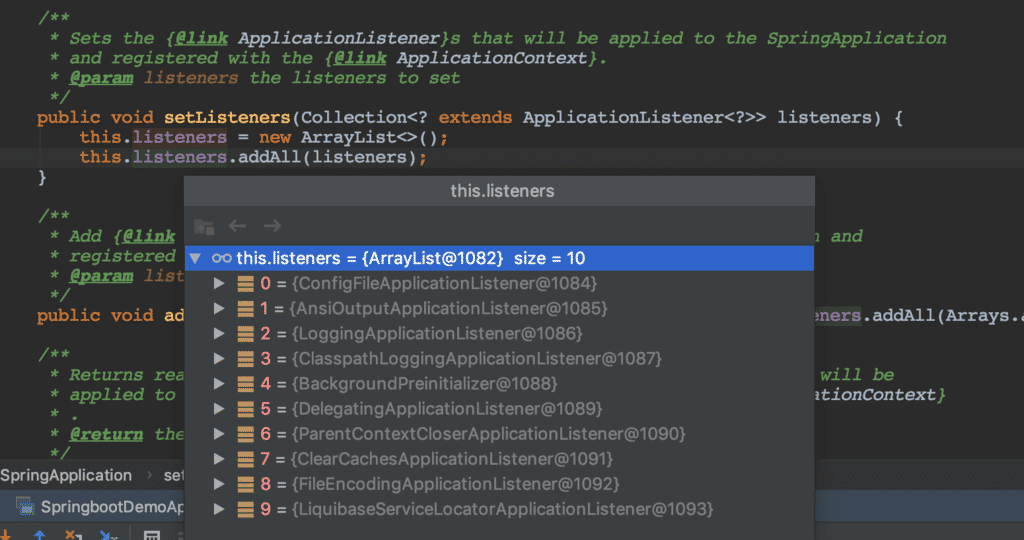Viewport: 1024px width, 540px height.
Task: Expand the DelegatingApplicationListener element at index 5
Action: coord(220,409)
